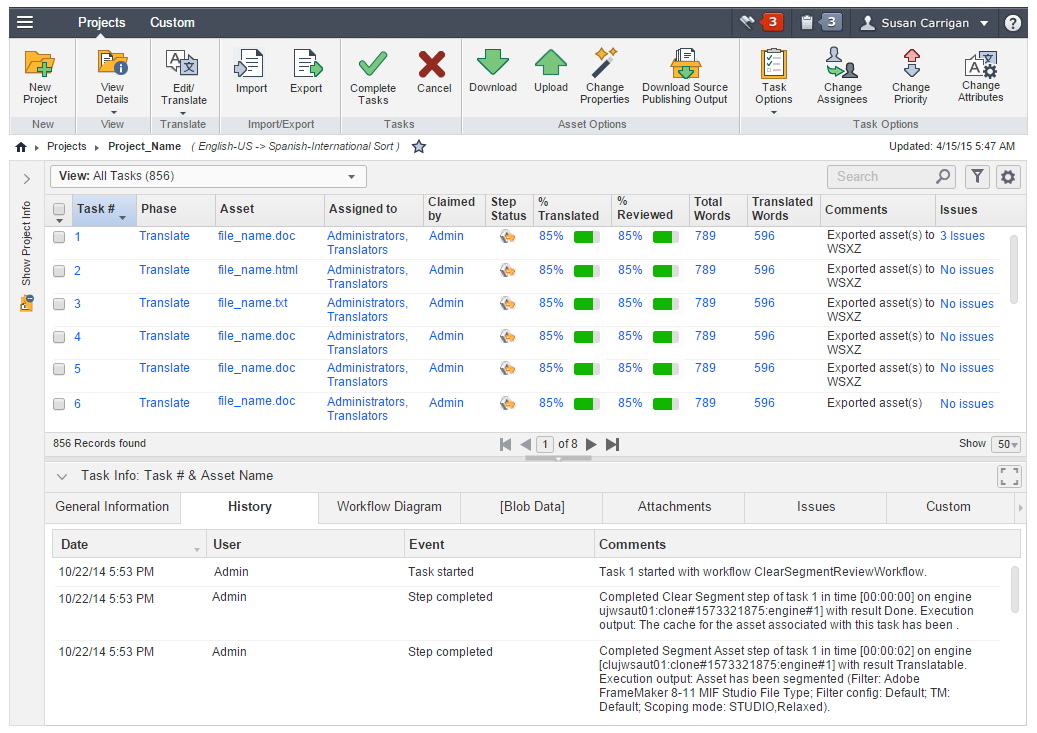
Task: Select the task 3 row checkbox
Action: [x=59, y=304]
